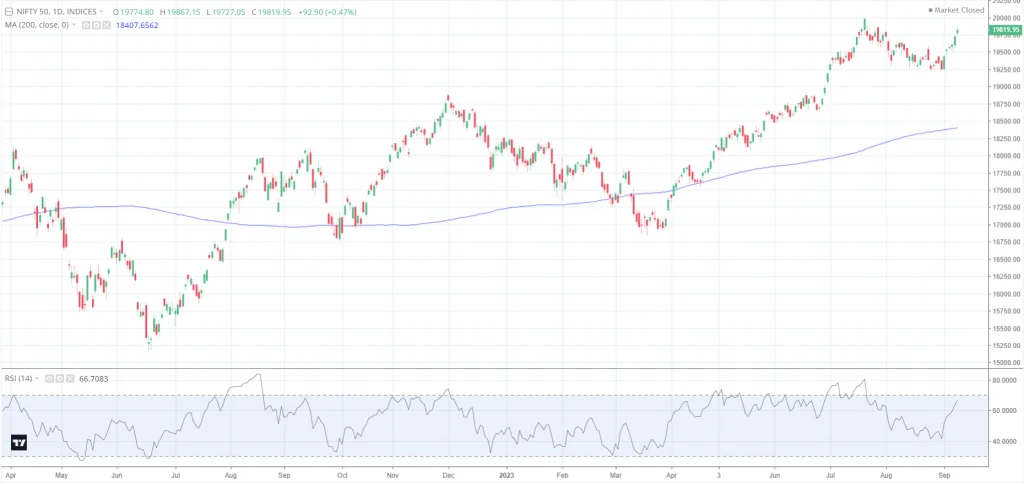This screenshot has width=1024, height=484.
Task: Hide the MA indicator with its eye icon
Action: click(86, 25)
